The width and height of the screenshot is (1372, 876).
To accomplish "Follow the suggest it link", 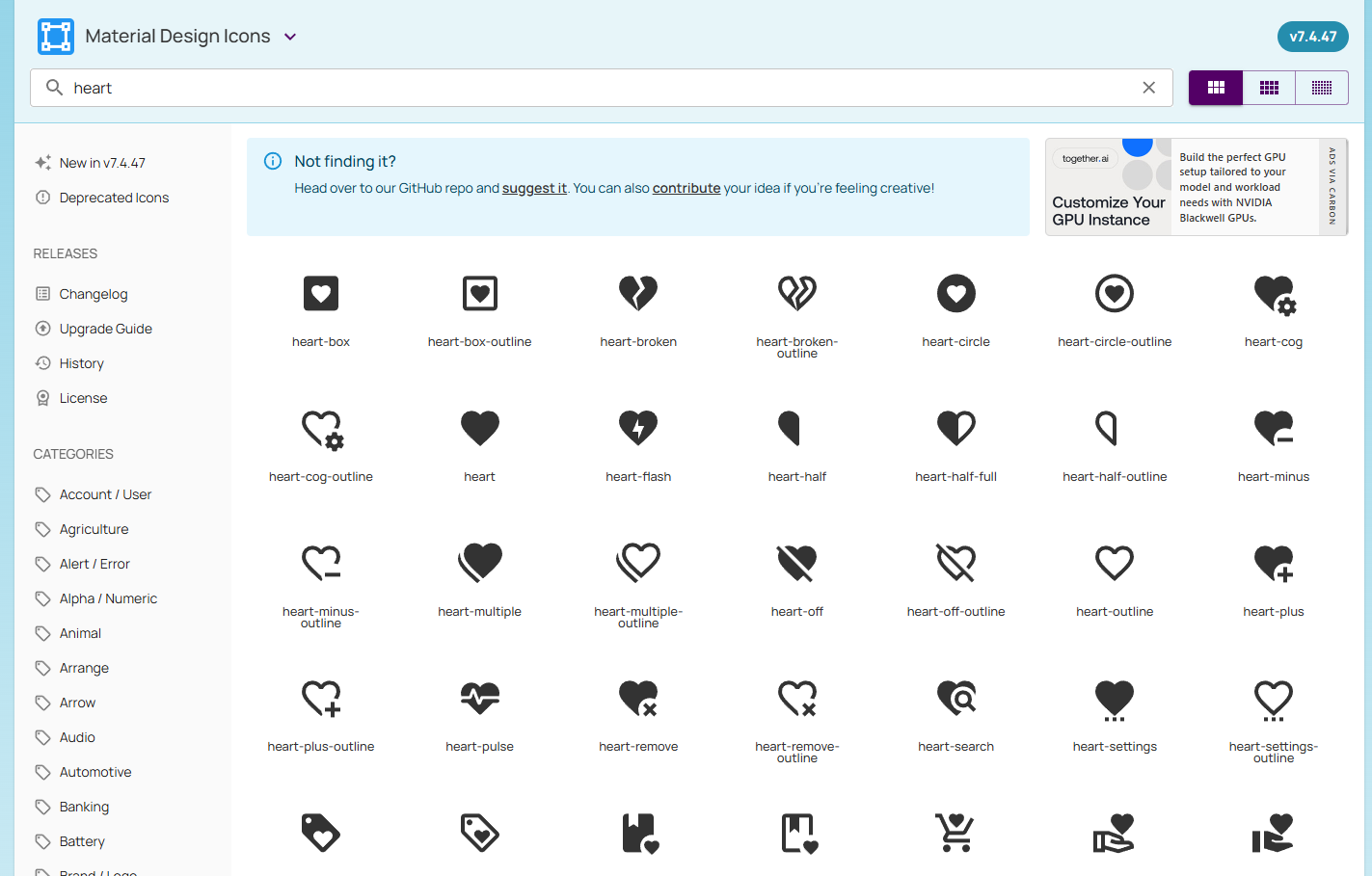I will 534,188.
